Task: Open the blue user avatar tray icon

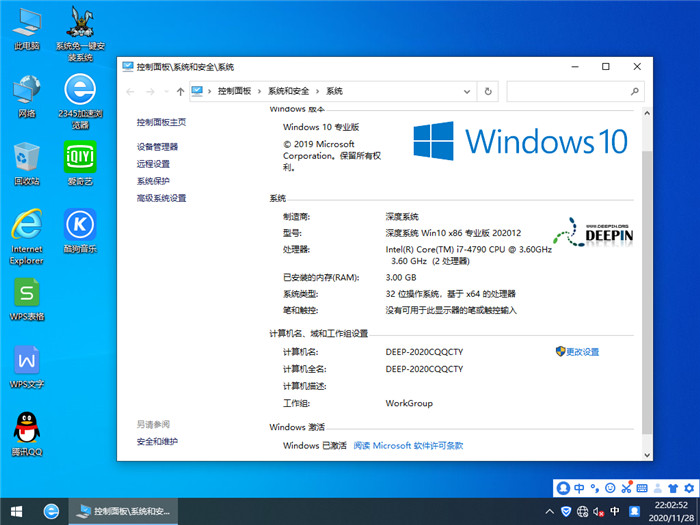Action: point(634,511)
